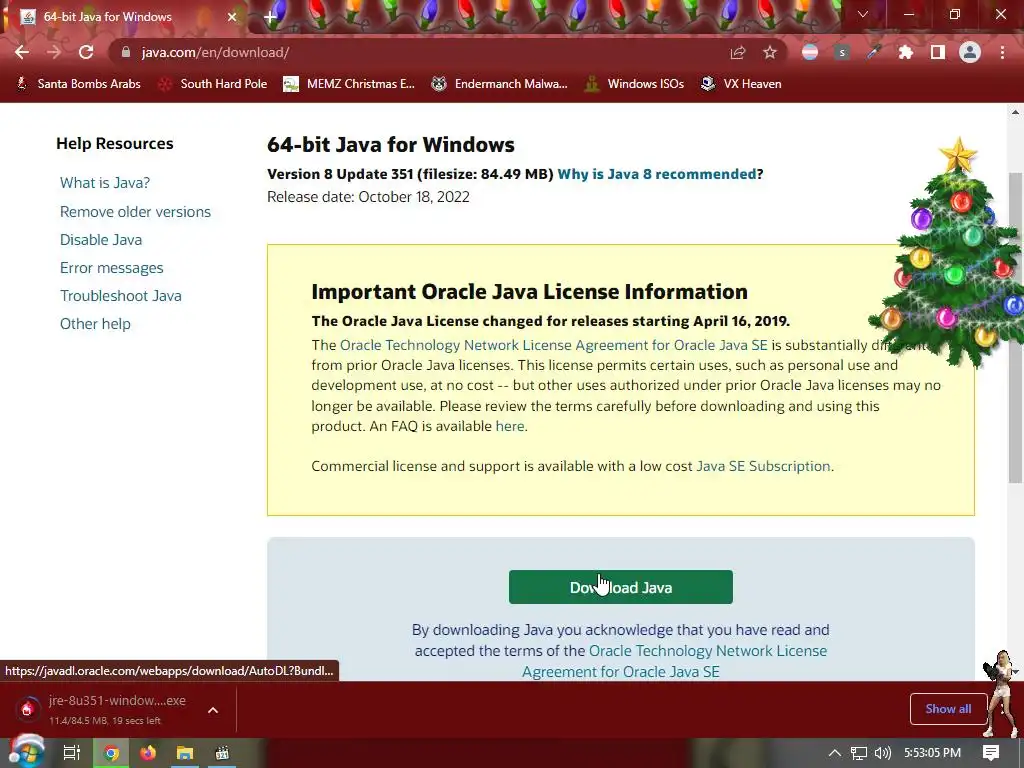
Task: Toggle the browser side panel icon
Action: tap(938, 52)
